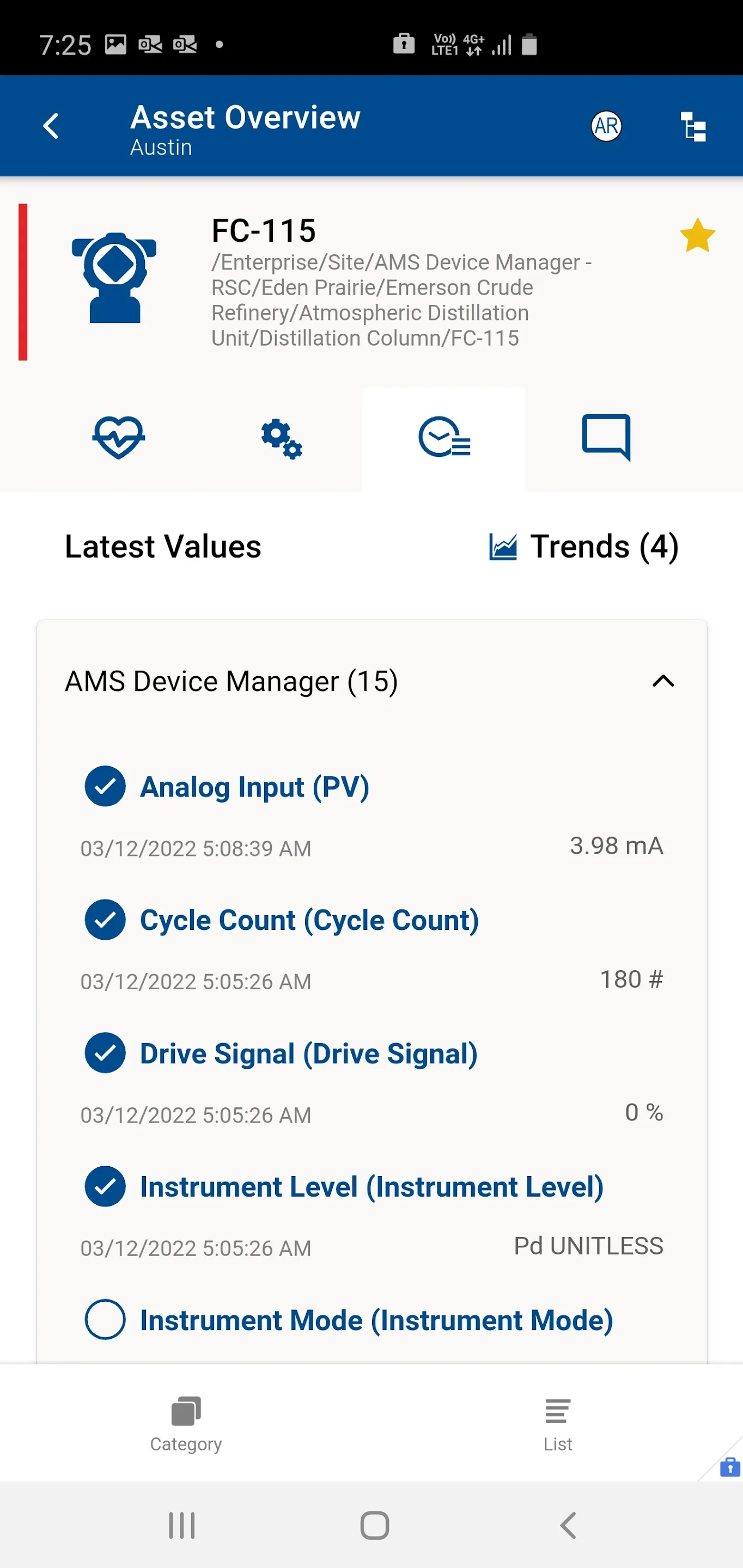Toggle the favorite star for FC-115
The width and height of the screenshot is (743, 1568).
(697, 235)
